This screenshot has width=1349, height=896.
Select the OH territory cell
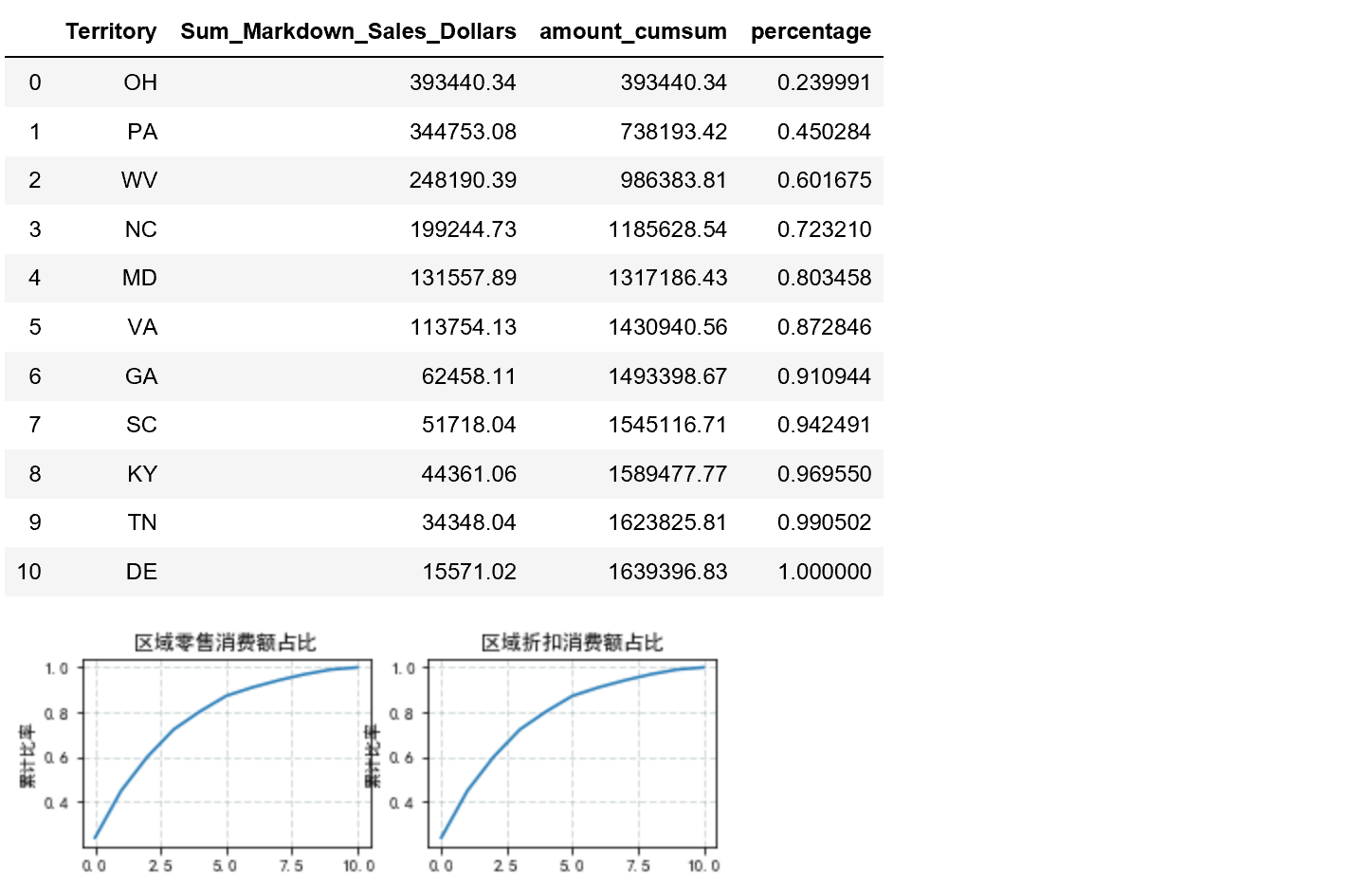(140, 82)
